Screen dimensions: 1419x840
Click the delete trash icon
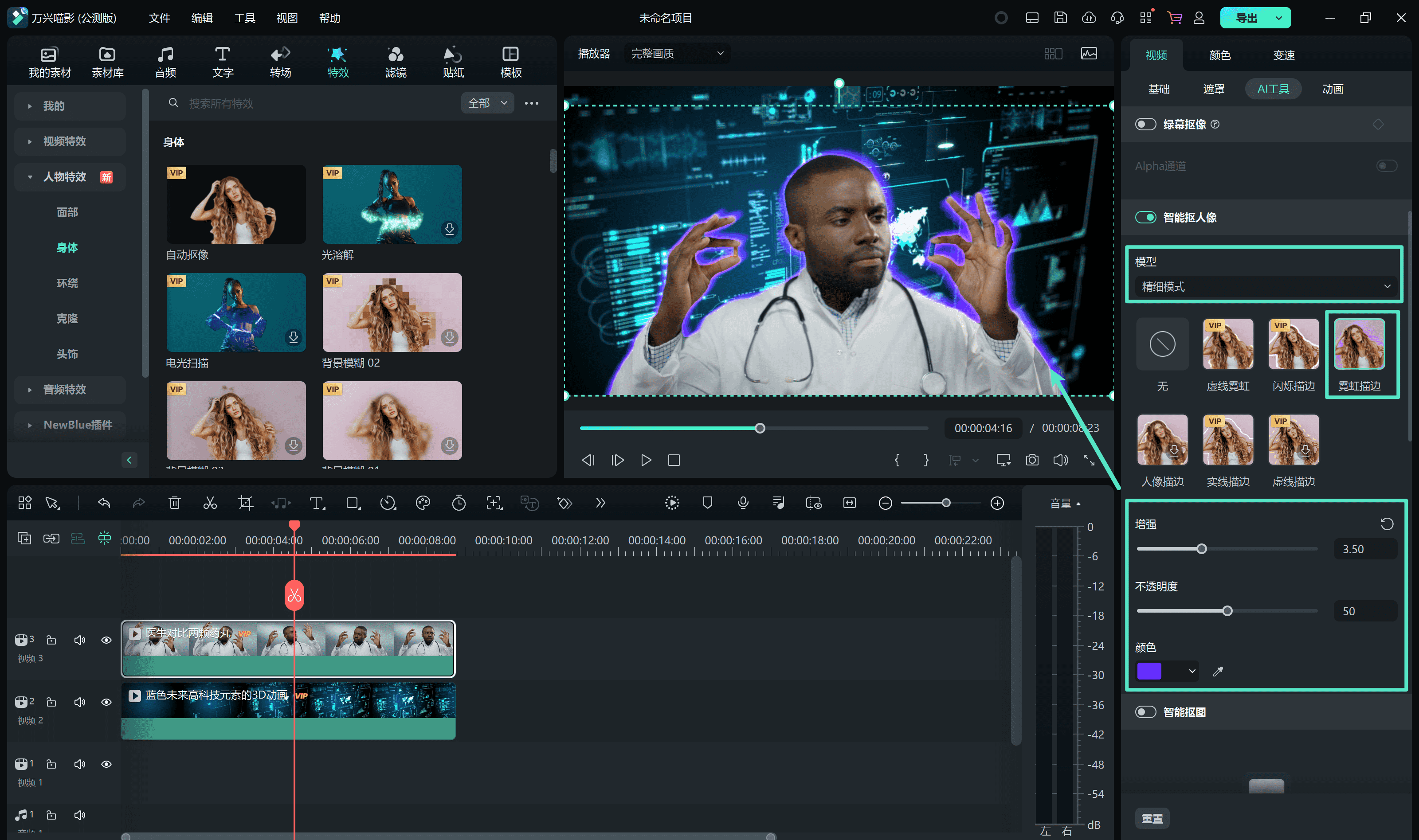(174, 503)
